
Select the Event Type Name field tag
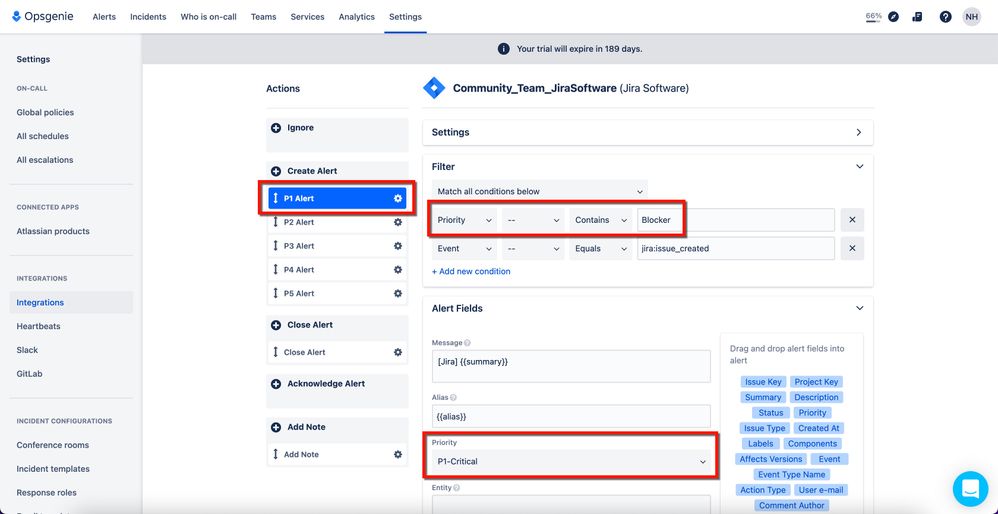791,475
